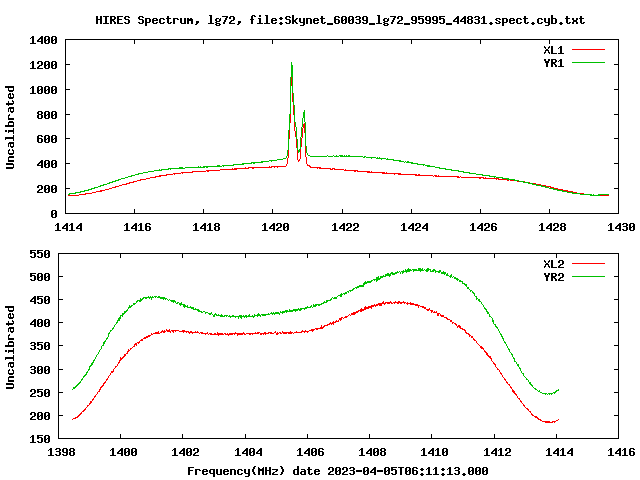Click the 1200 tick on upper y-axis
Screen dimensions: 640x480
(43, 65)
